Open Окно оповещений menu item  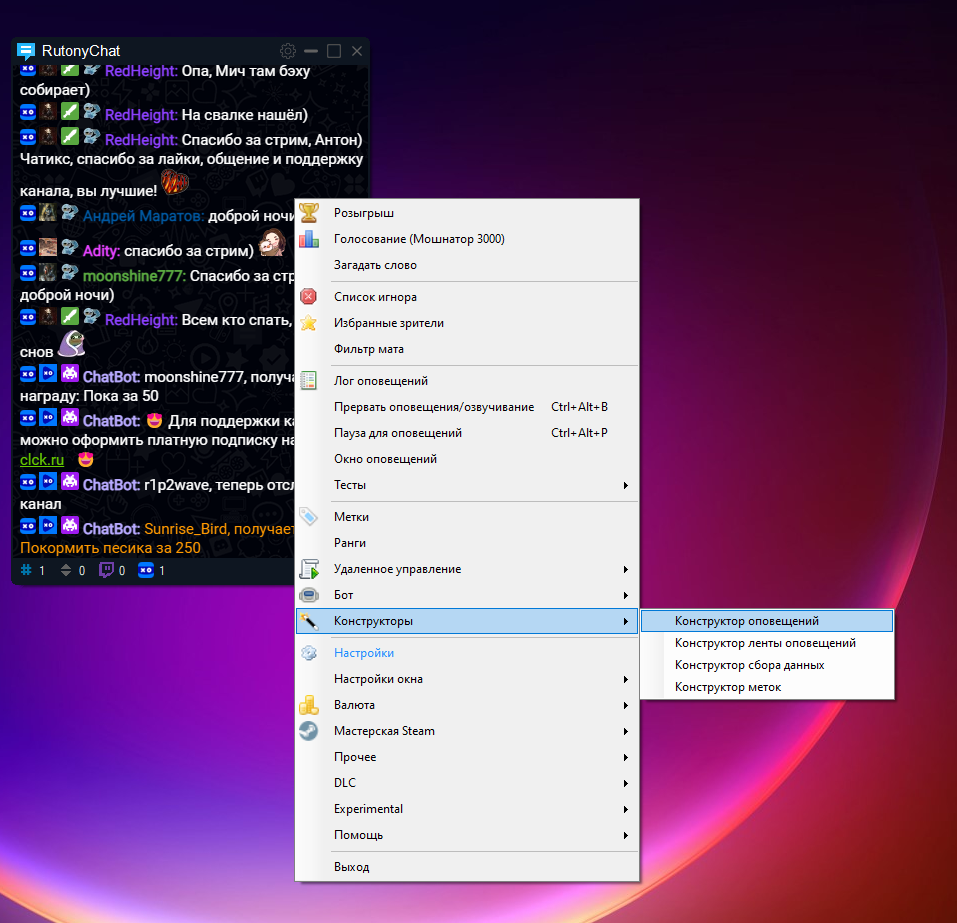click(467, 459)
